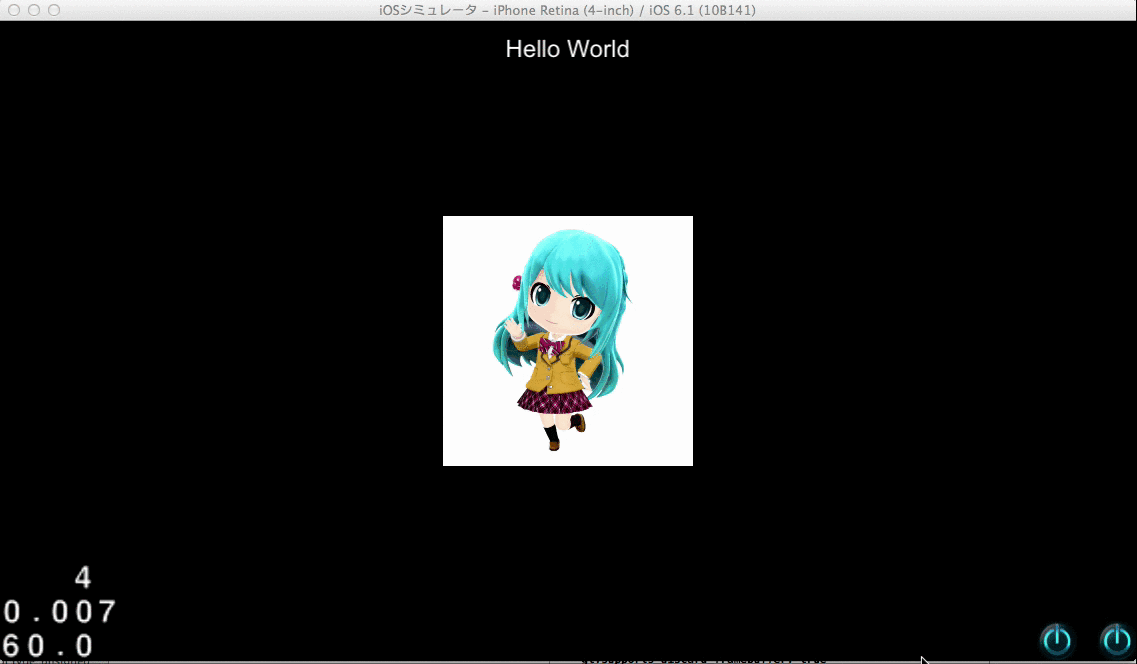This screenshot has height=664, width=1137.
Task: Close the iOS Simulator window
Action: click(x=14, y=10)
